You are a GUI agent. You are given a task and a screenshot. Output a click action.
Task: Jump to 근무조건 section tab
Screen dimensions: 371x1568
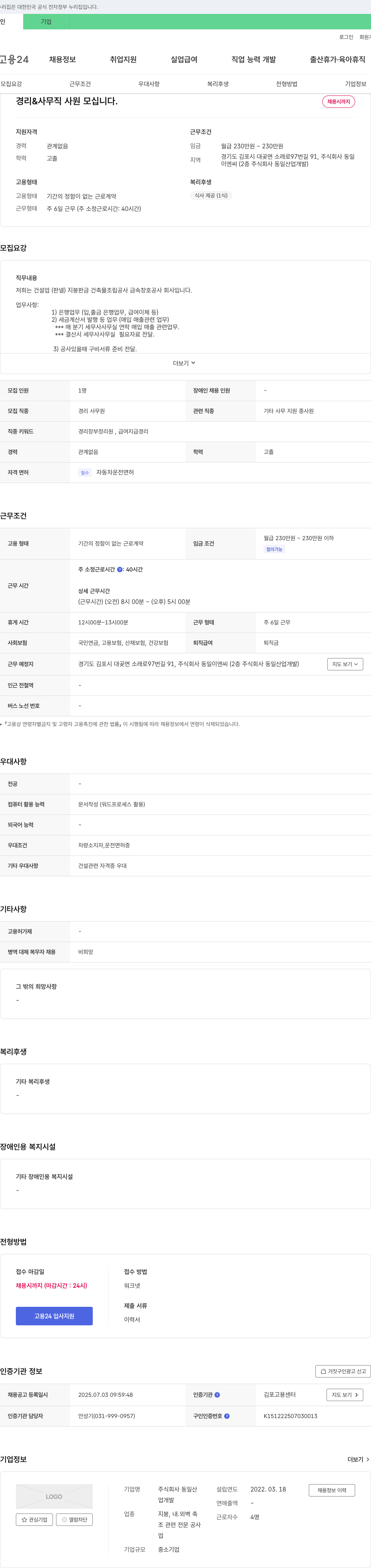coord(80,84)
